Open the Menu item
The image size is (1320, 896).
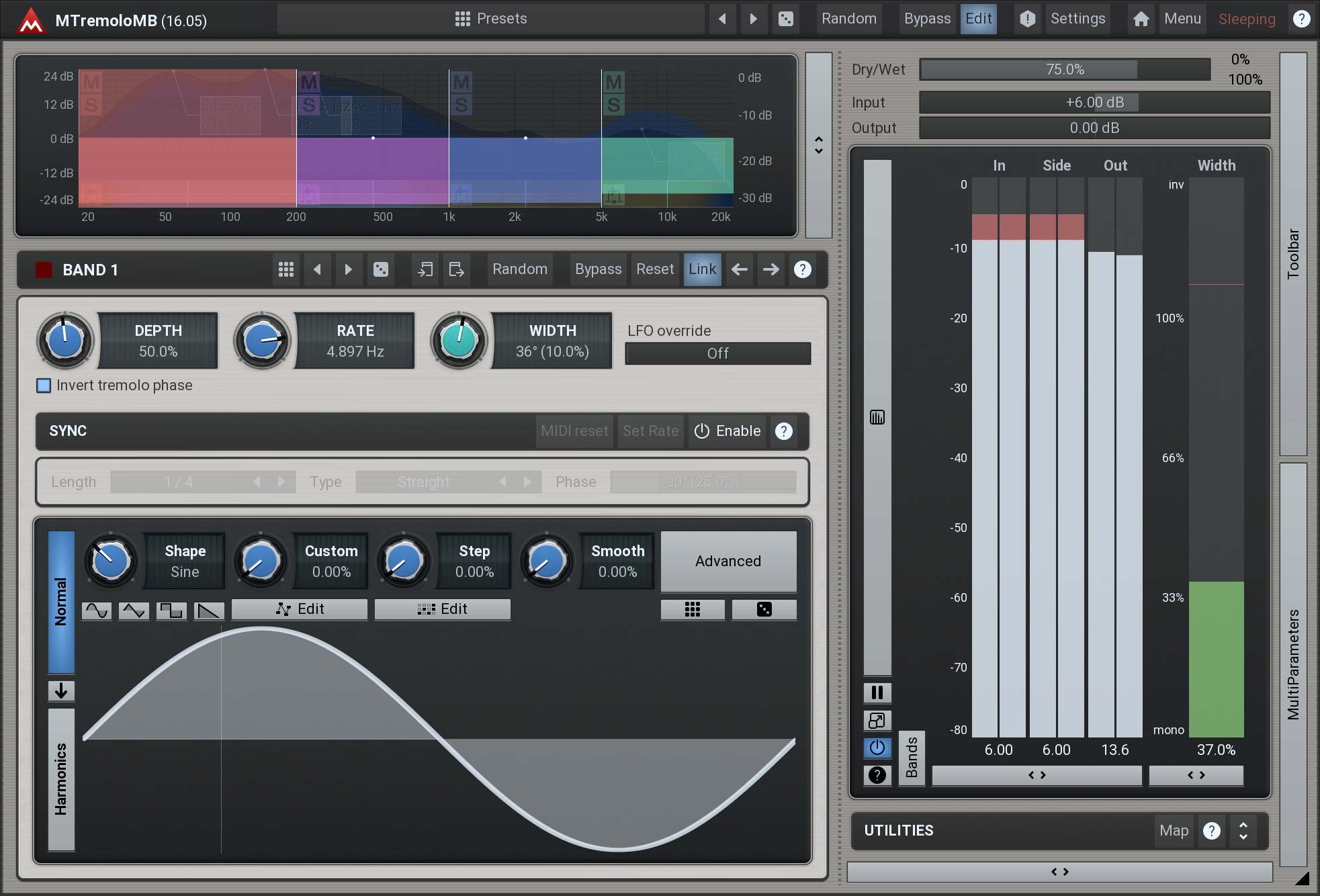click(x=1182, y=19)
